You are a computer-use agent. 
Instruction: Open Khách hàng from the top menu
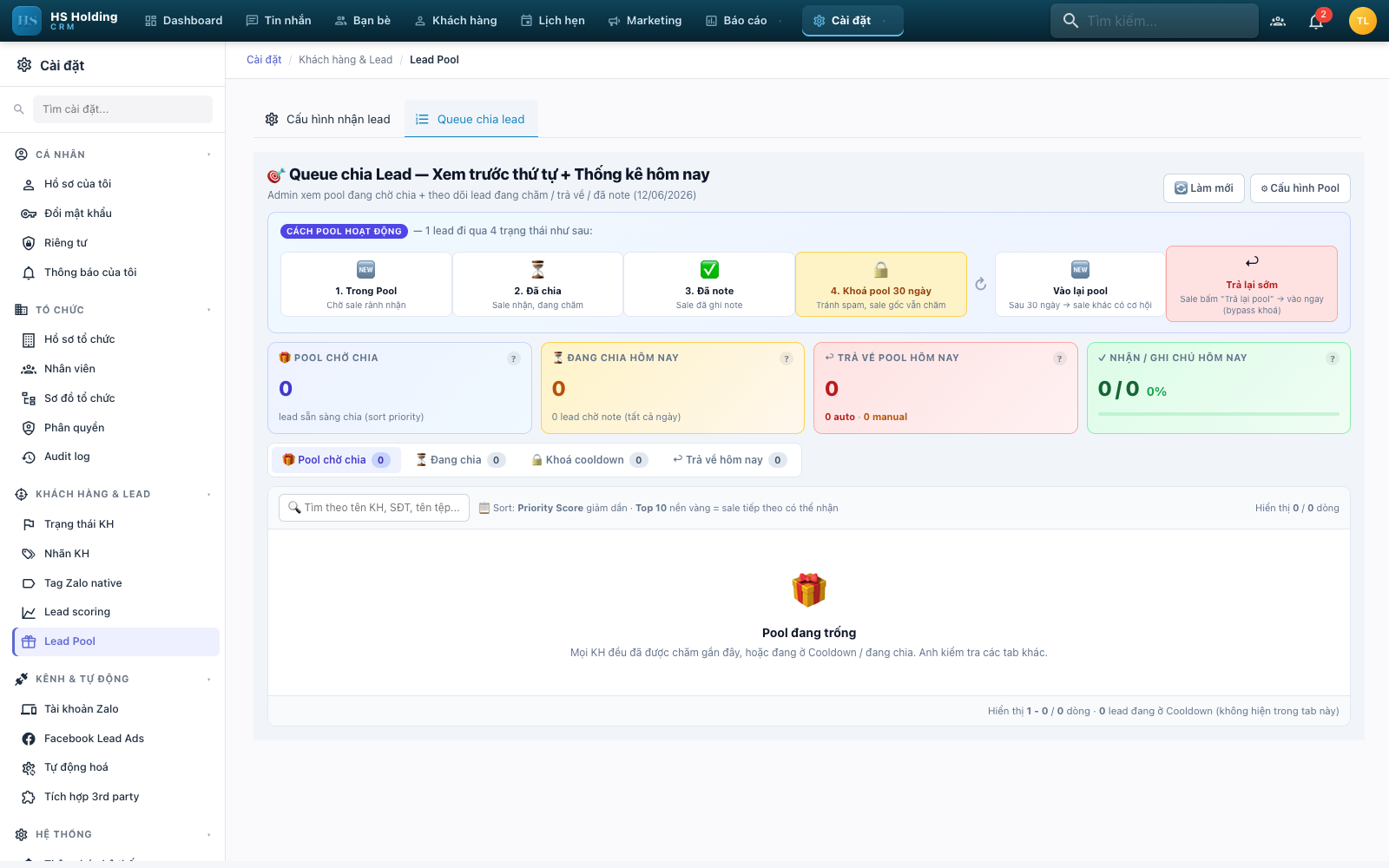tap(456, 21)
